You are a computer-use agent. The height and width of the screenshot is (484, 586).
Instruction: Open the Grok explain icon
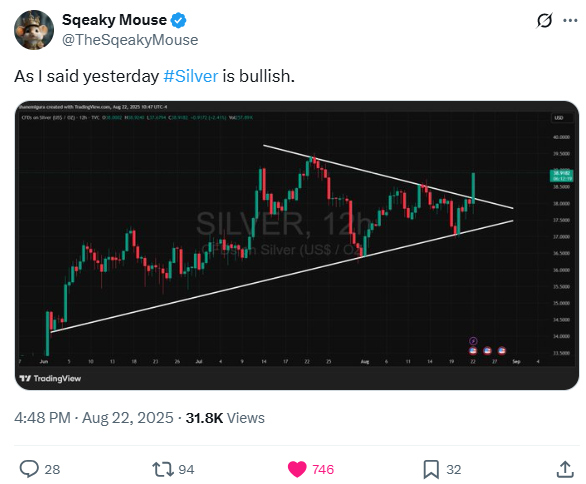[544, 21]
